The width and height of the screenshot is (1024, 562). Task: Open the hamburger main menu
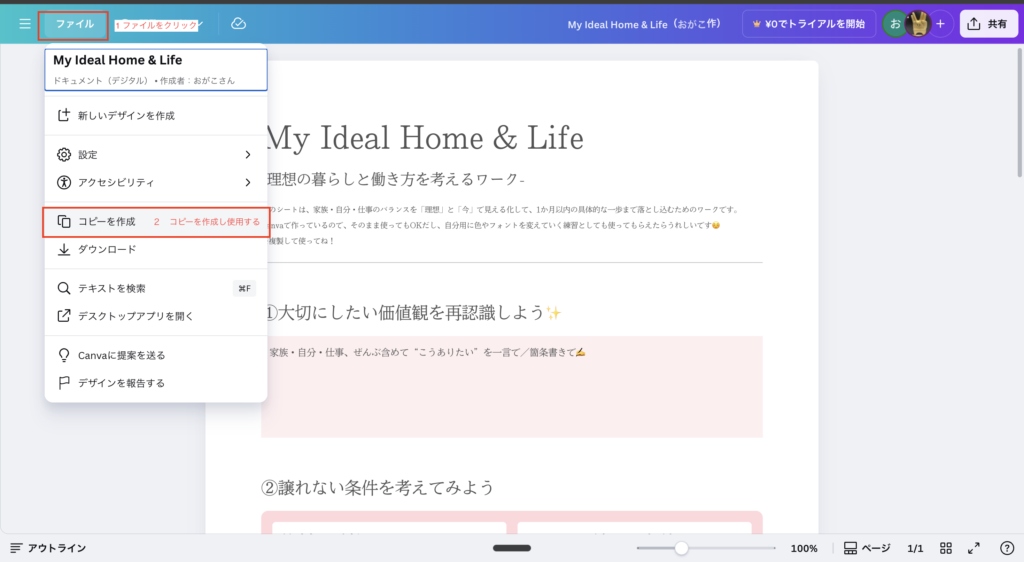pos(25,24)
